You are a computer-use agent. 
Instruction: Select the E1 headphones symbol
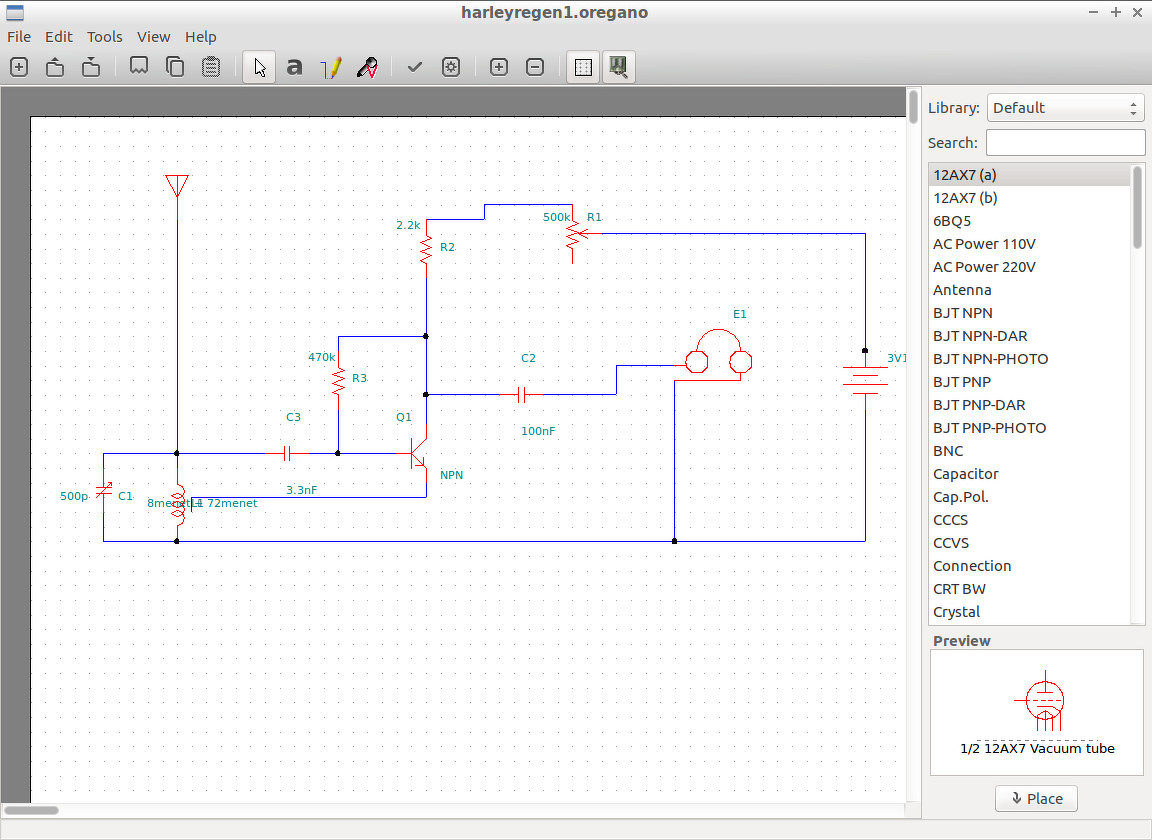[x=718, y=353]
